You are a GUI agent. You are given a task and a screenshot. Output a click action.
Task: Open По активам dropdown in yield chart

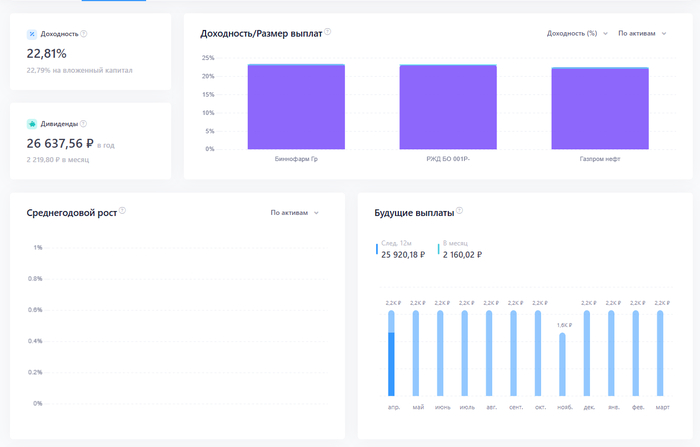point(642,33)
